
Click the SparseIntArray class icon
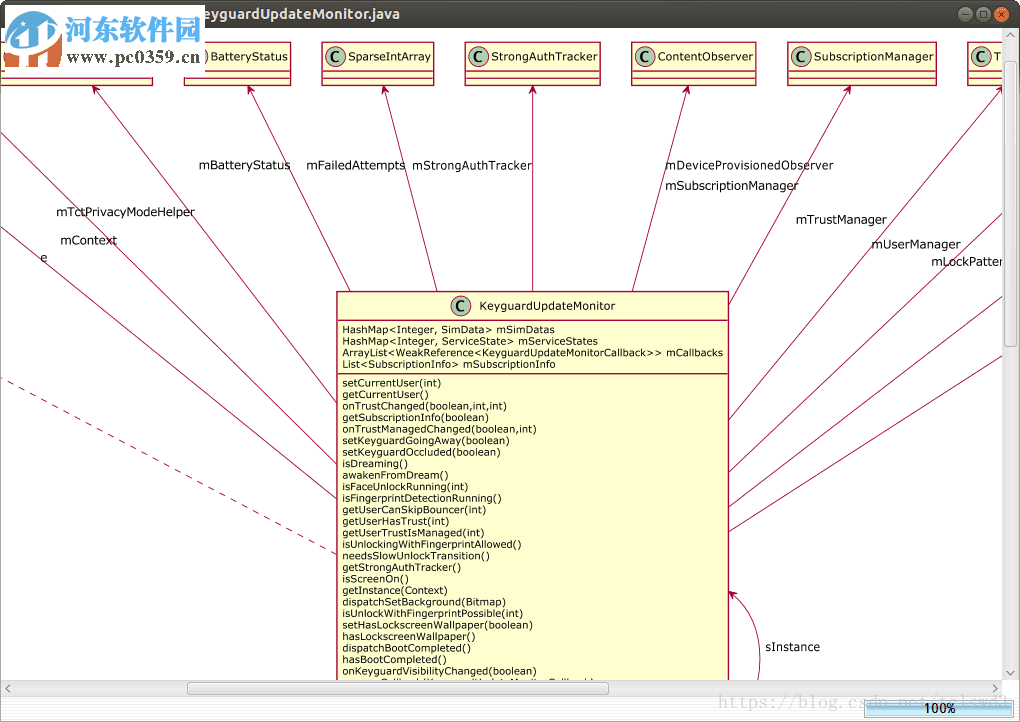tap(335, 57)
